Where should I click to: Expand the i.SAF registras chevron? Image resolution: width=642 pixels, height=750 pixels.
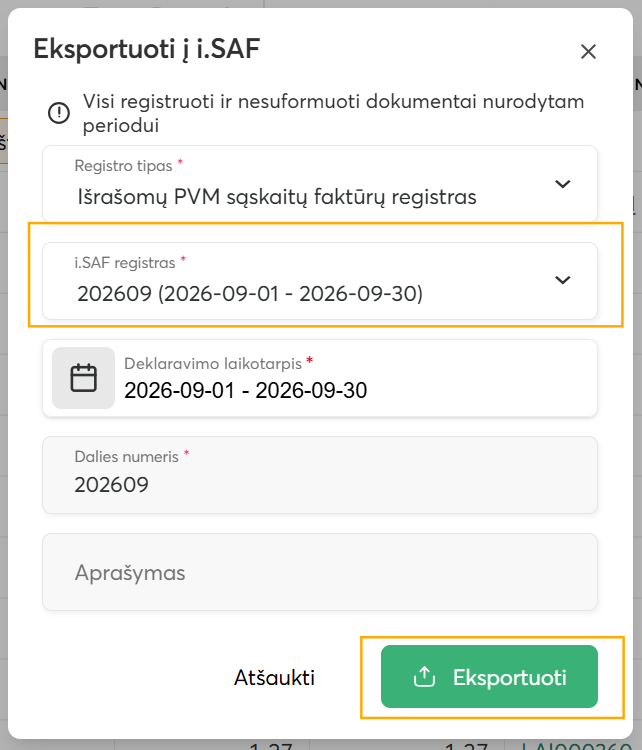(x=563, y=279)
